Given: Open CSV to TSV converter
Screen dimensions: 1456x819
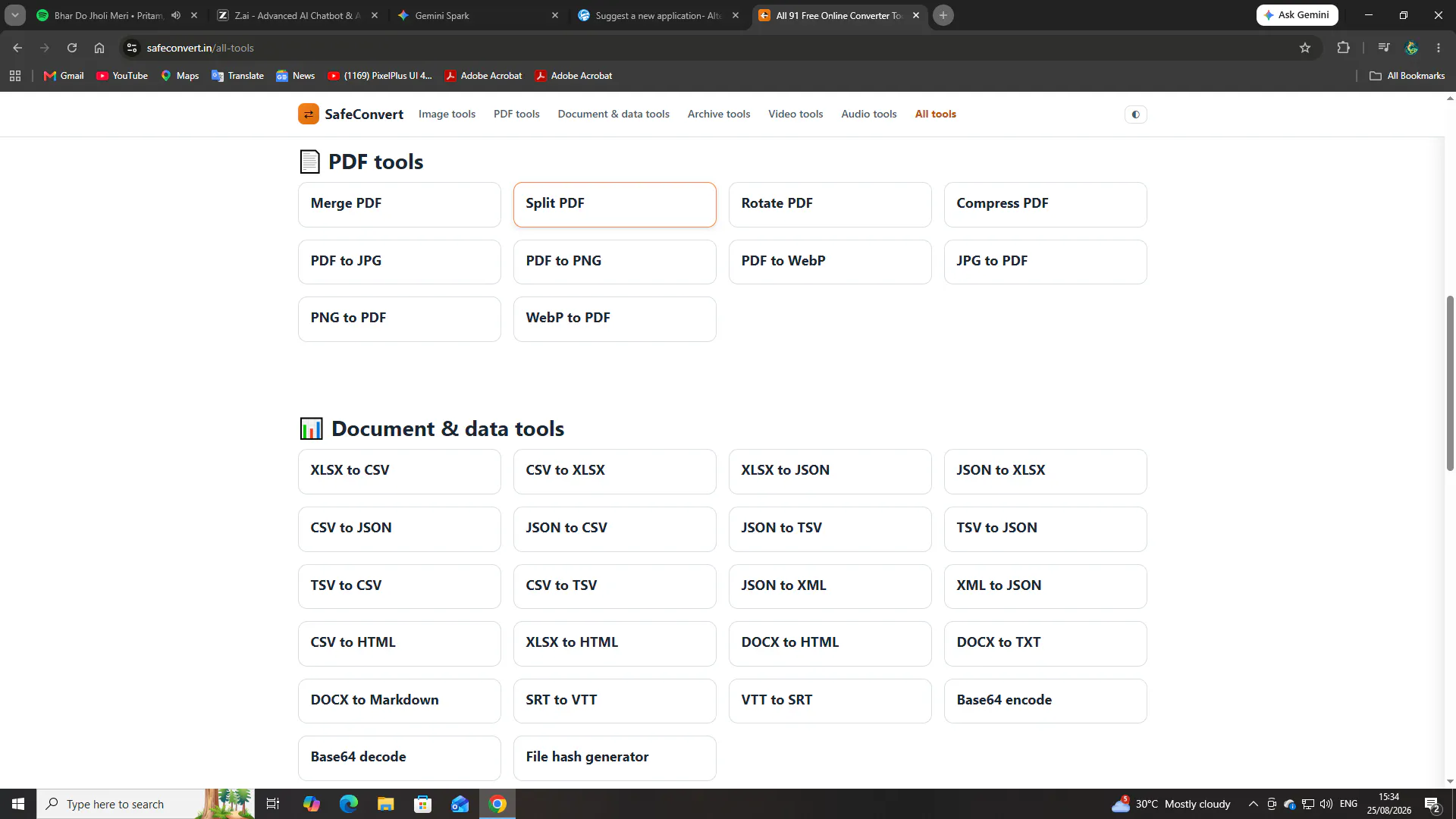Looking at the screenshot, I should point(615,586).
